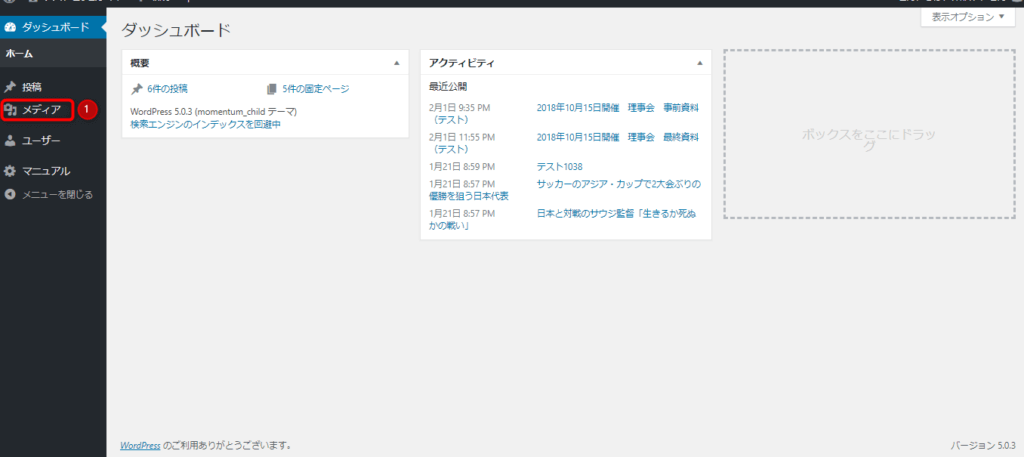Collapse the アクティビティ widget panel

699,63
